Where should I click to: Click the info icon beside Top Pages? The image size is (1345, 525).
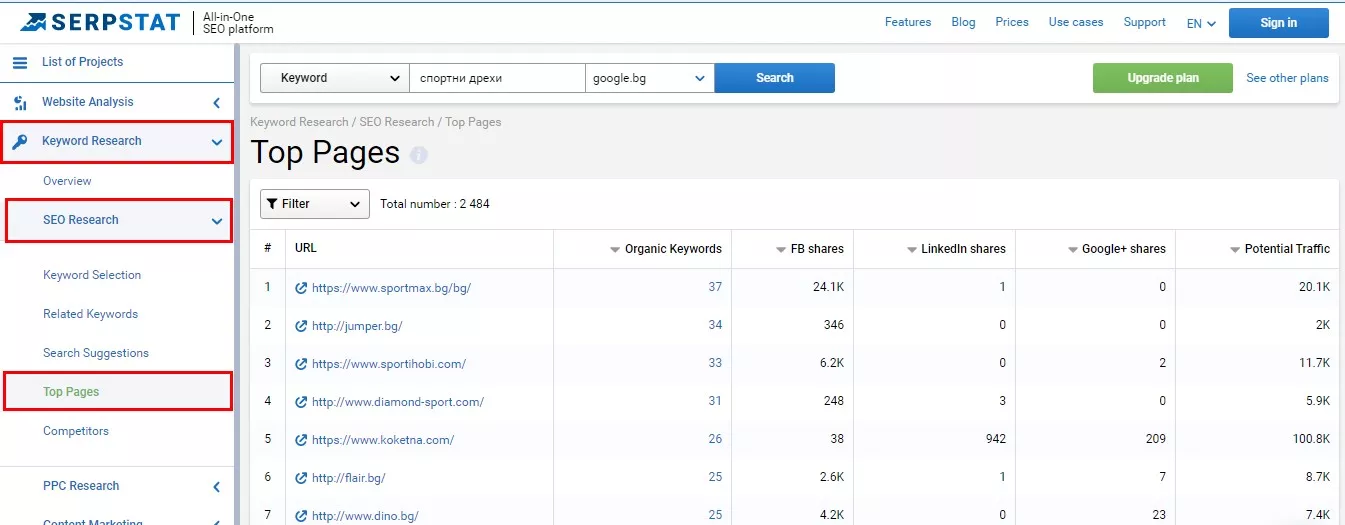tap(419, 155)
